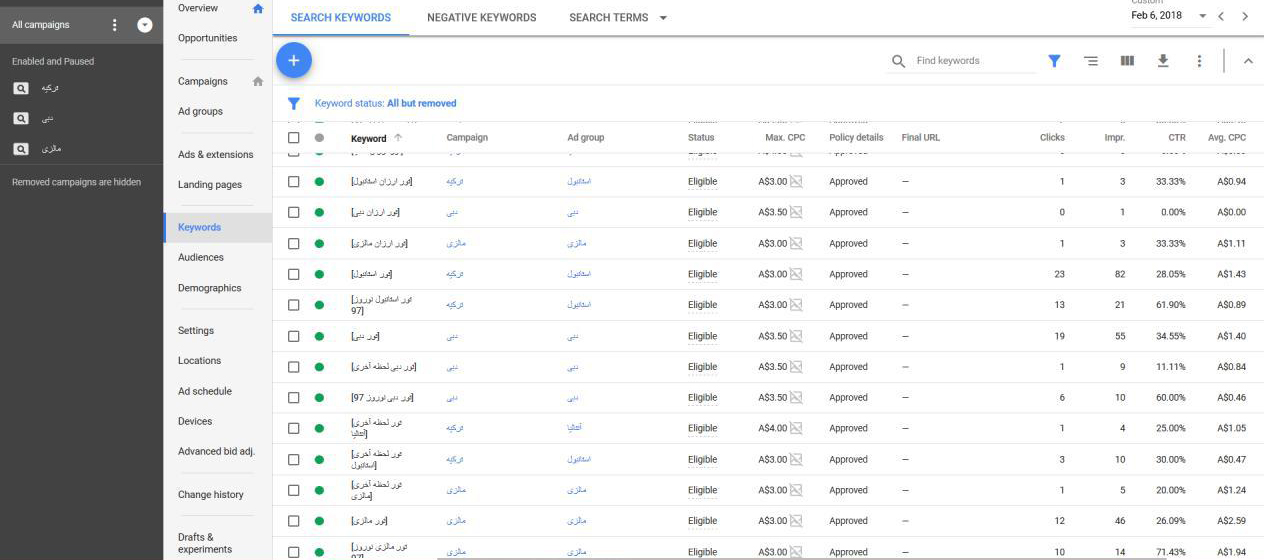
Task: Click the bid simulator icon in 28.05% CTR row
Action: (796, 274)
